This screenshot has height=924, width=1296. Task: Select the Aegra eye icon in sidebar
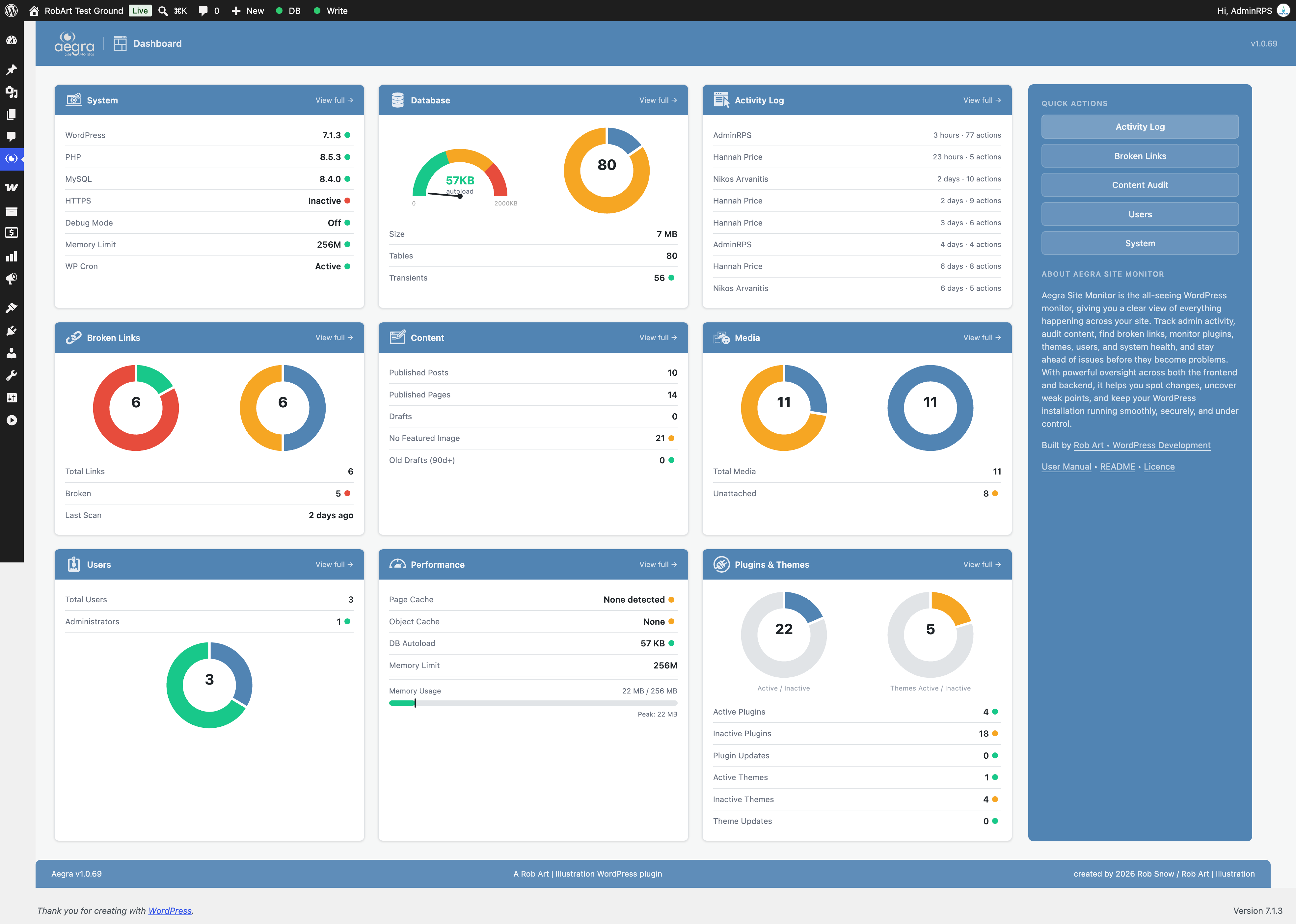(x=12, y=159)
